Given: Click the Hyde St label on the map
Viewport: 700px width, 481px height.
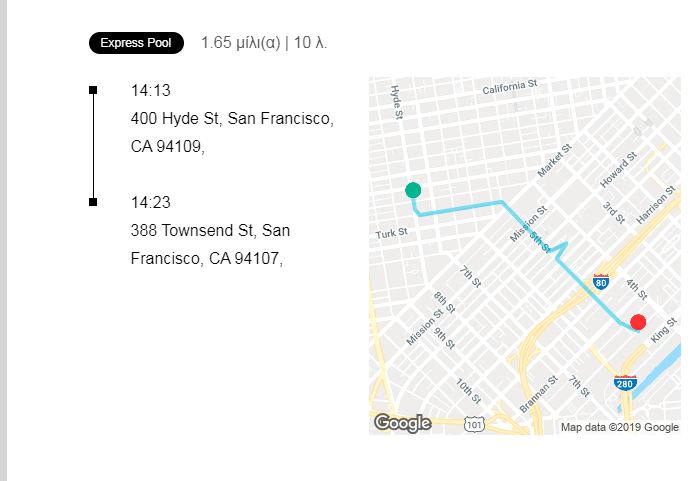Looking at the screenshot, I should click(x=396, y=102).
